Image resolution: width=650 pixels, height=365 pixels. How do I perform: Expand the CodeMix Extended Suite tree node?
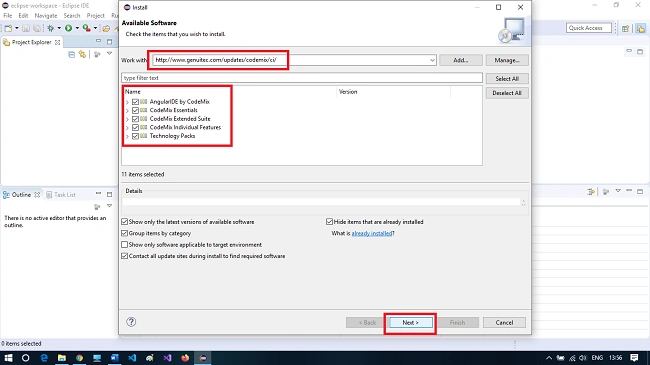click(x=127, y=119)
